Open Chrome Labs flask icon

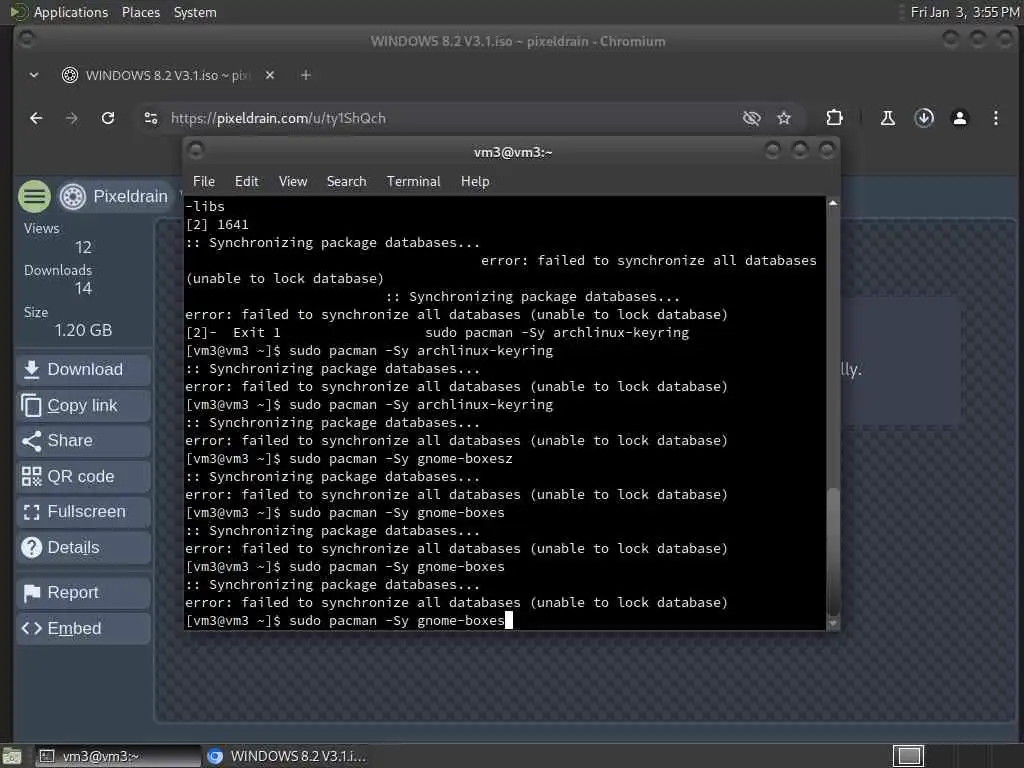pyautogui.click(x=888, y=118)
